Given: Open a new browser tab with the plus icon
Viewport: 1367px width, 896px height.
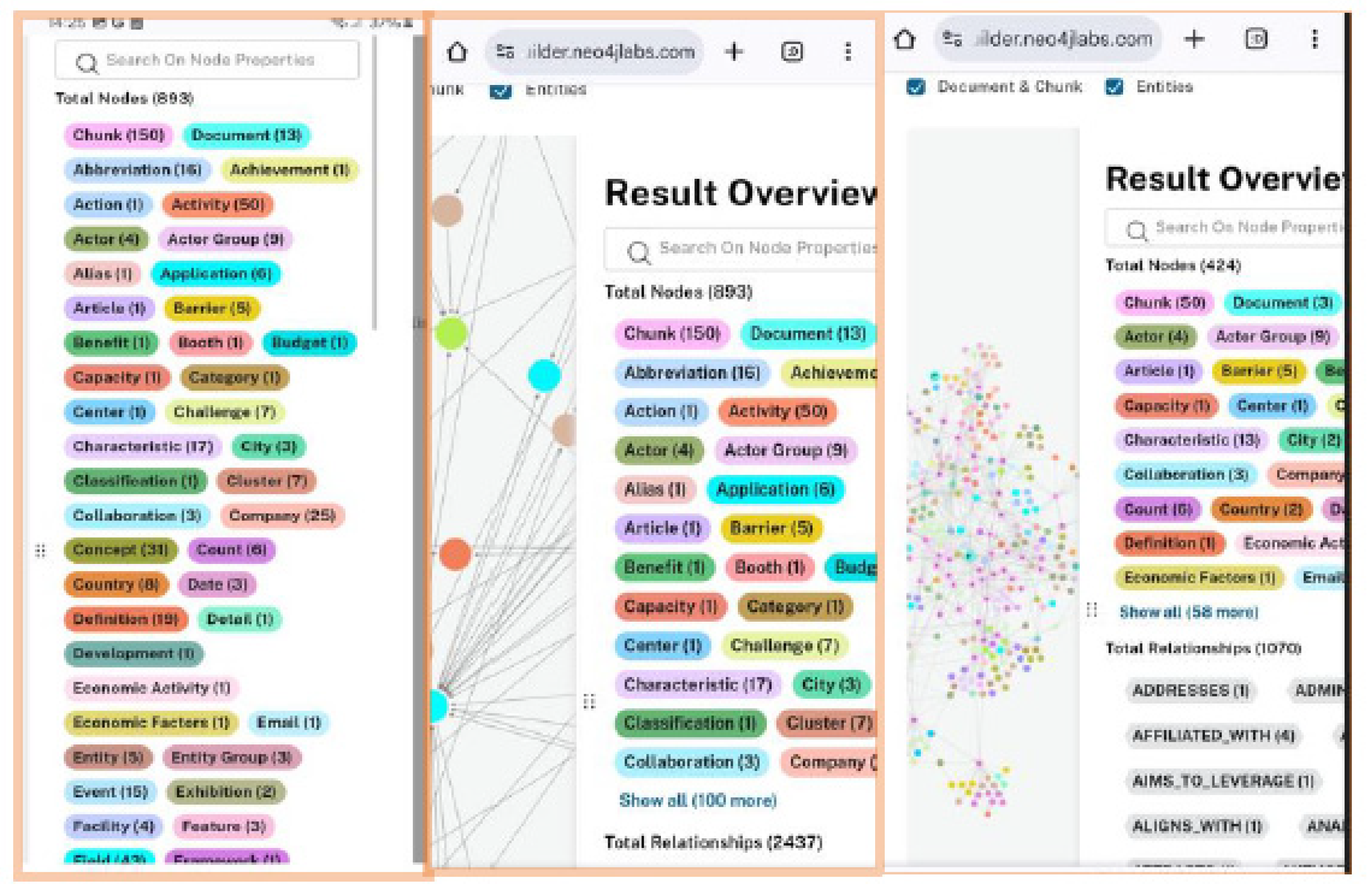Looking at the screenshot, I should tap(735, 52).
